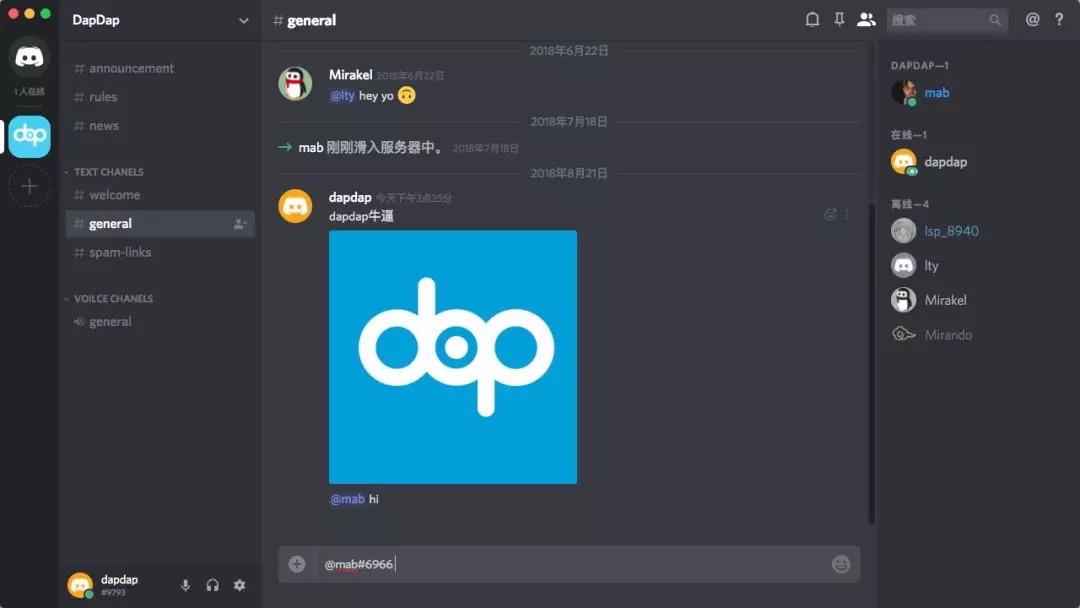Click the @lty mention in message
1080x608 pixels.
[x=342, y=96]
